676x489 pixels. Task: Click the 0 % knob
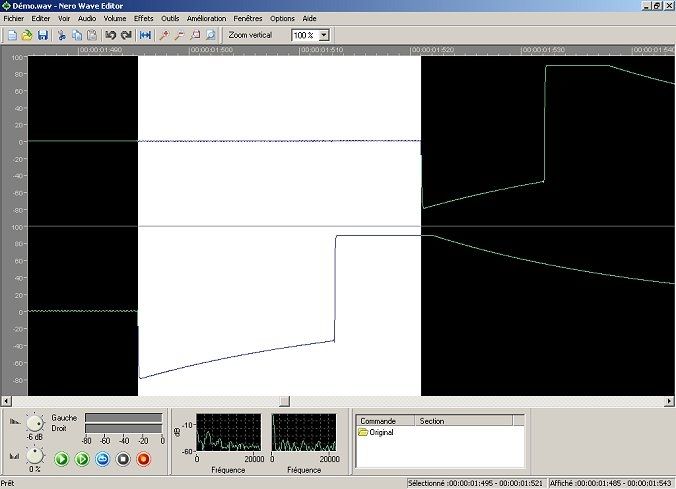pos(35,455)
